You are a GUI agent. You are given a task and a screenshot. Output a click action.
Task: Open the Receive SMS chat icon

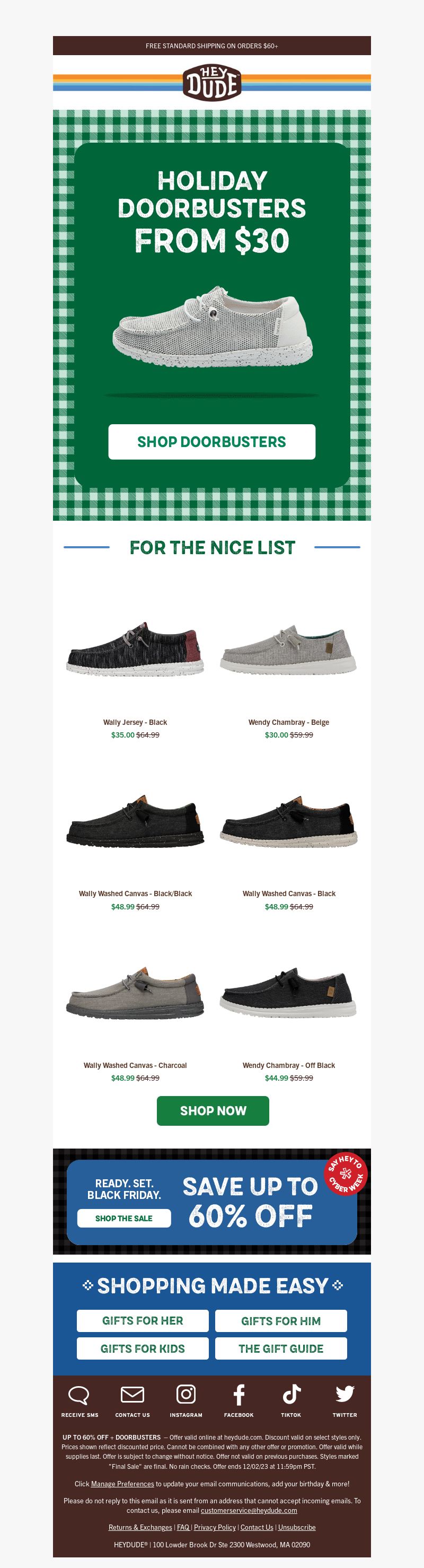click(x=79, y=1395)
